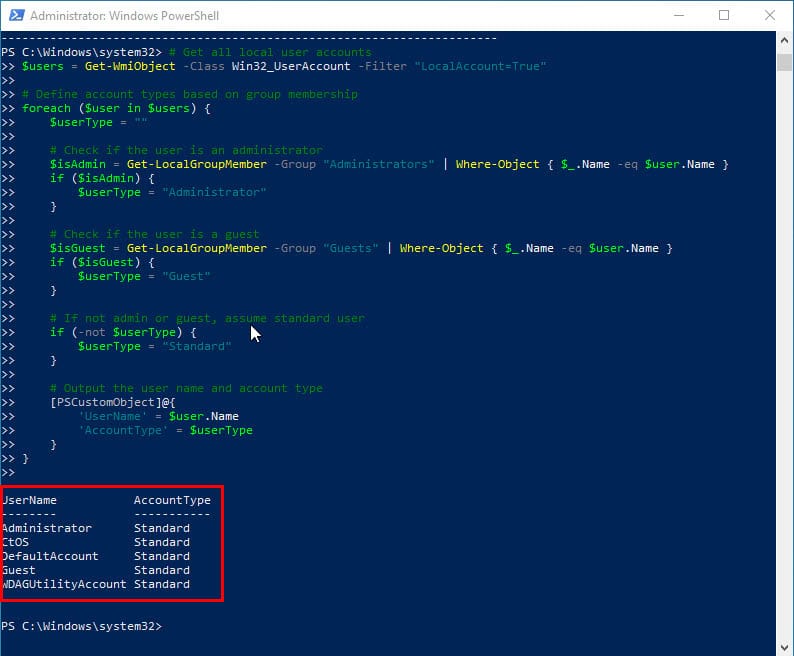This screenshot has width=794, height=656.
Task: Click the vertical scrollbar thumb
Action: click(784, 62)
